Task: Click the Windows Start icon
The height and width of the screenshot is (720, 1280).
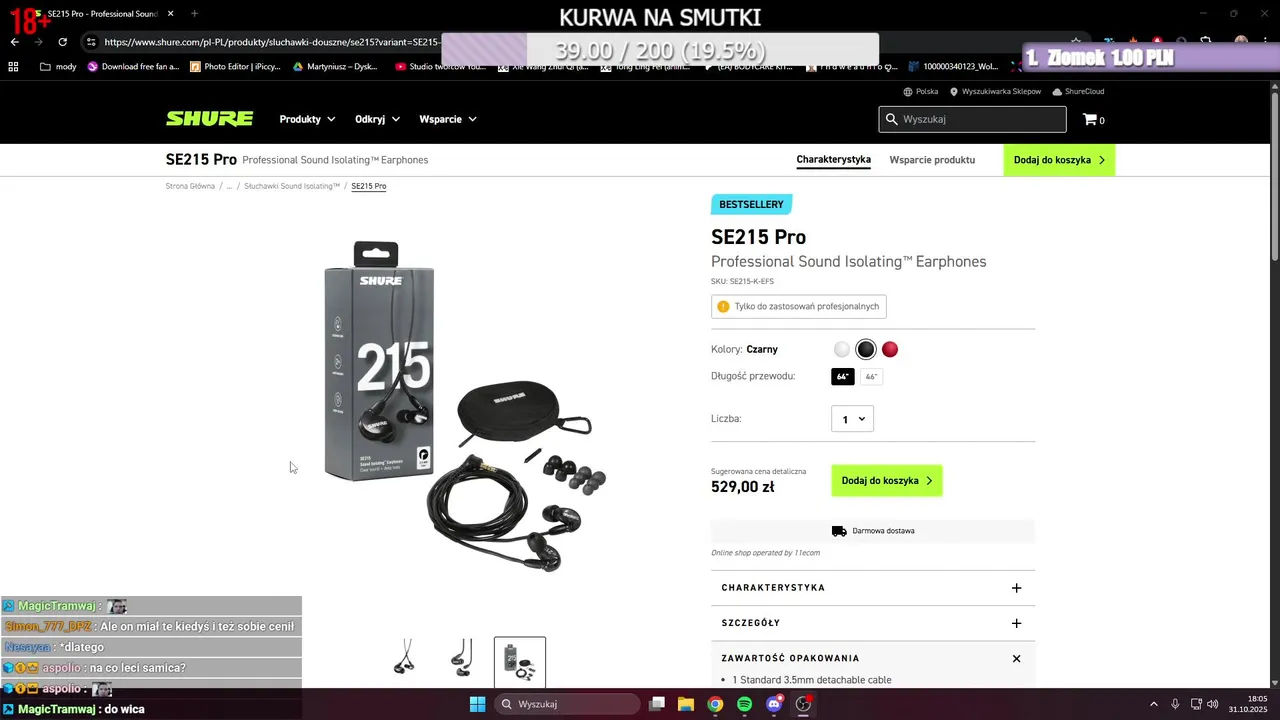Action: point(477,704)
